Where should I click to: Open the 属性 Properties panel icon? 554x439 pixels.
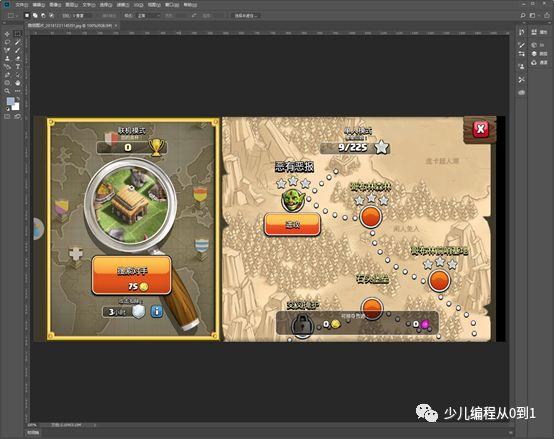pos(539,32)
